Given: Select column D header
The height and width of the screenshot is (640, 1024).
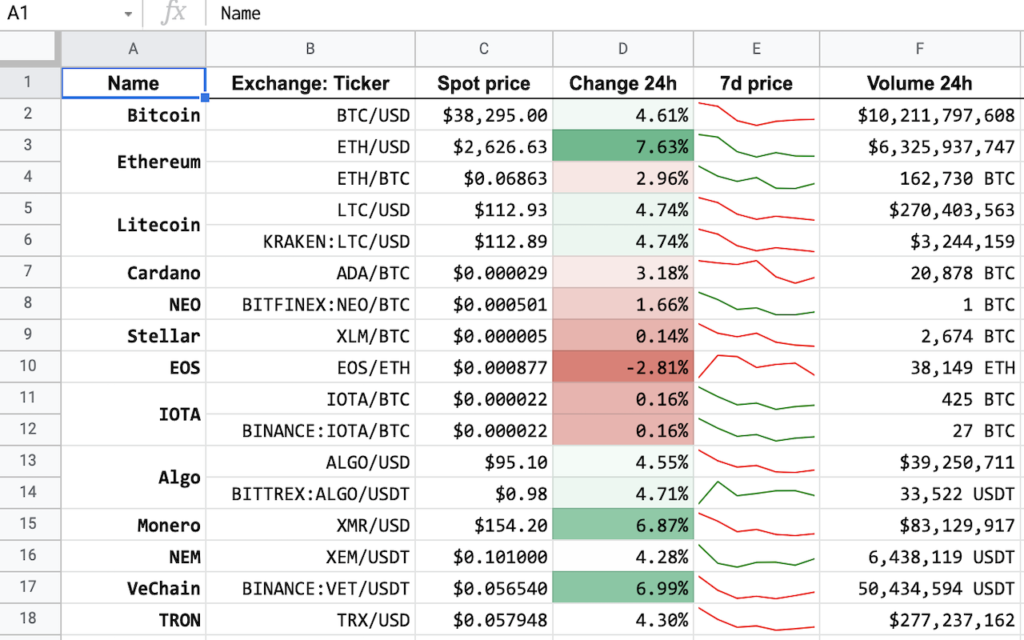Looking at the screenshot, I should (623, 49).
